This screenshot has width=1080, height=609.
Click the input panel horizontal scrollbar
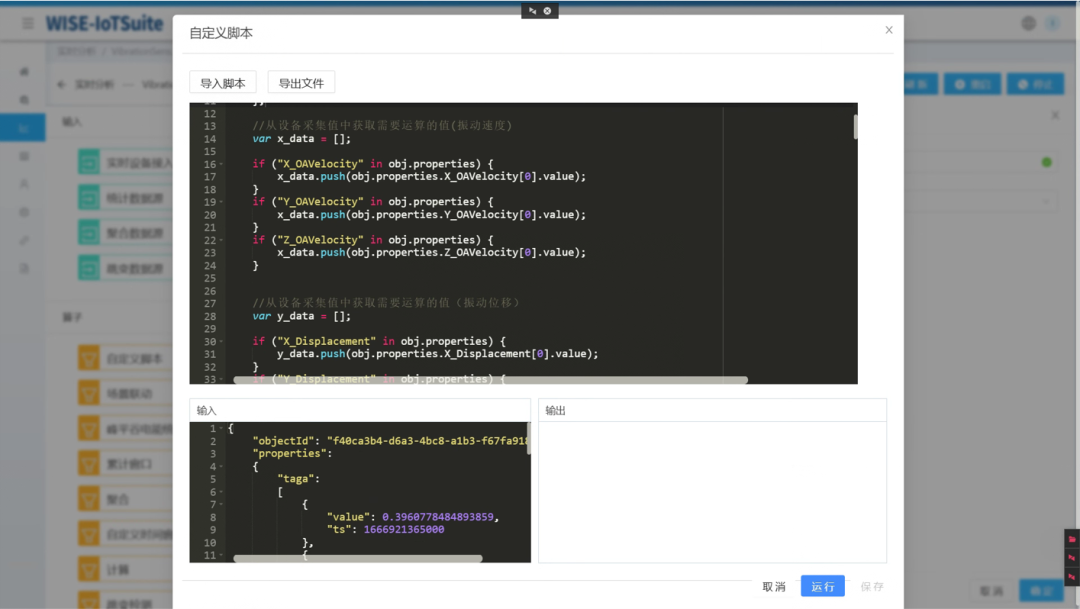pos(357,559)
